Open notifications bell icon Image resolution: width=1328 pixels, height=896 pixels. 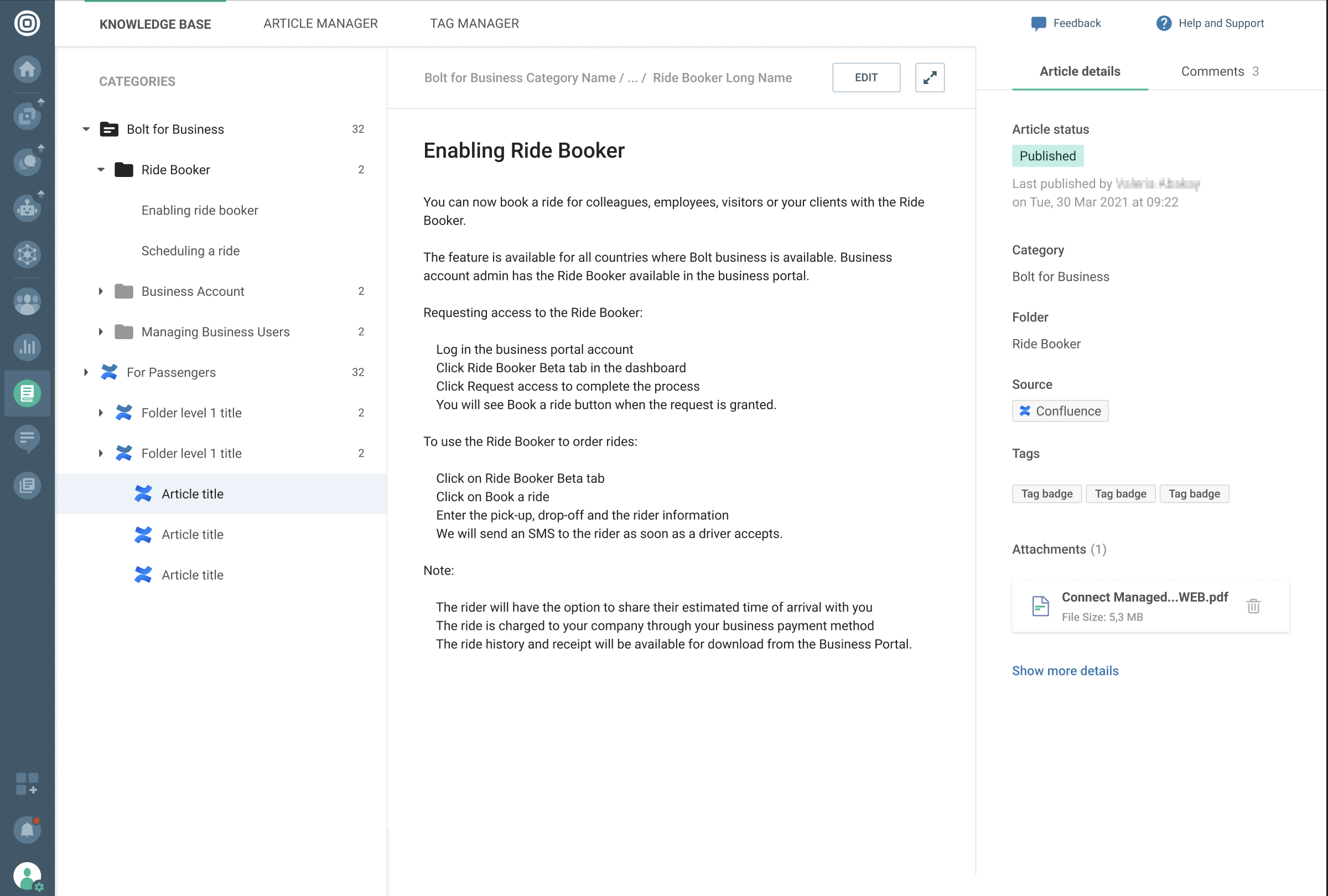click(27, 829)
